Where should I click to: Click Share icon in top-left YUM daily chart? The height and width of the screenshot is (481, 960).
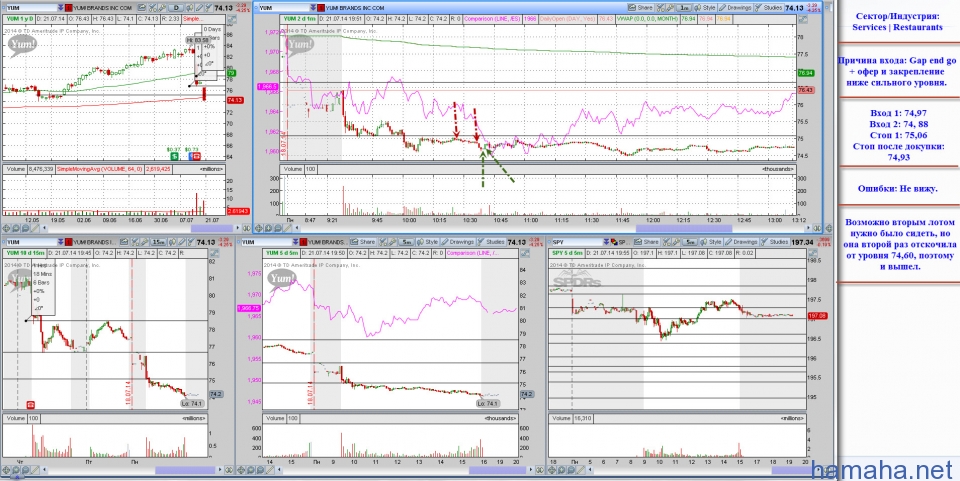pyautogui.click(x=141, y=8)
